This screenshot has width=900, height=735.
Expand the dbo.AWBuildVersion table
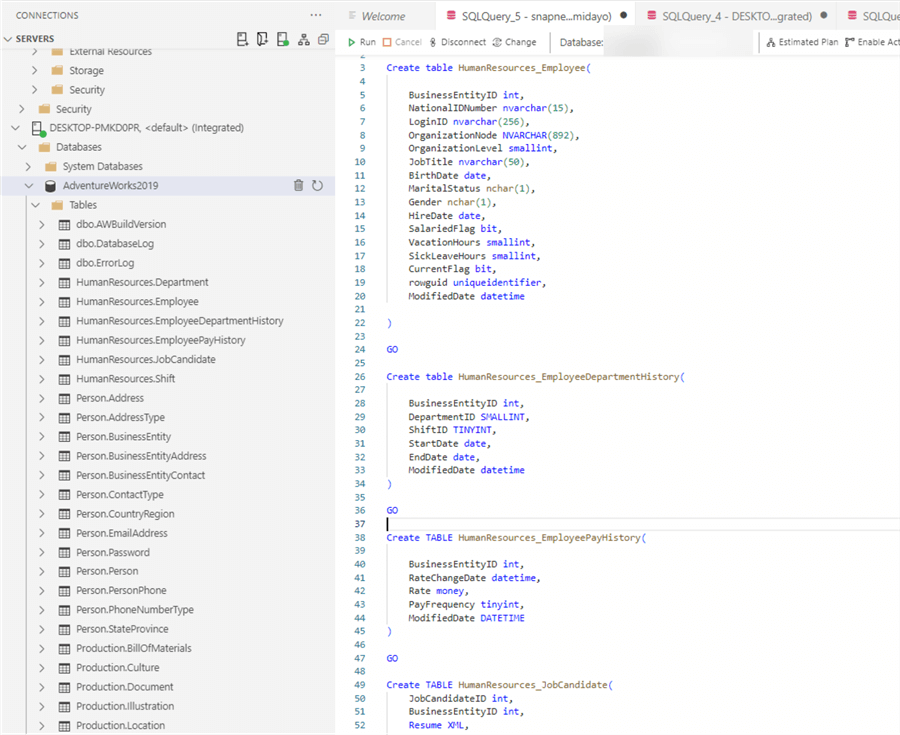(42, 224)
